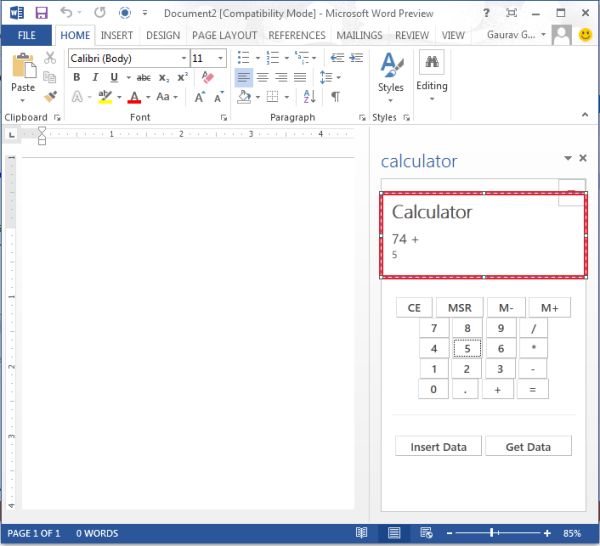The height and width of the screenshot is (546, 600).
Task: Switch to Web Layout view
Action: coord(426,533)
